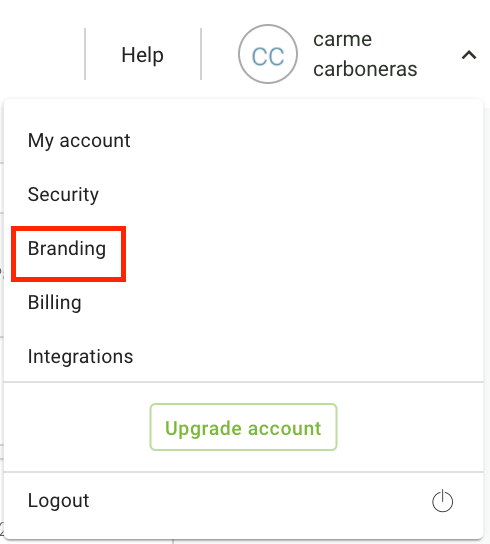Collapse the user menu with the chevron

pos(469,55)
